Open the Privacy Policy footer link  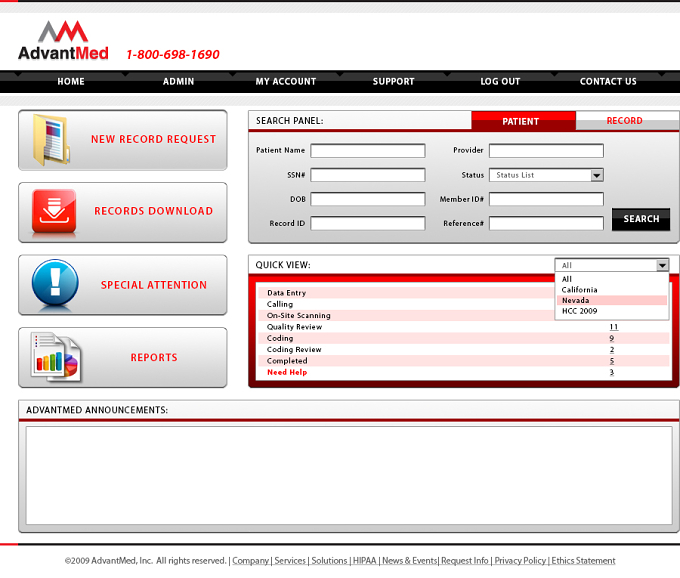(x=520, y=561)
